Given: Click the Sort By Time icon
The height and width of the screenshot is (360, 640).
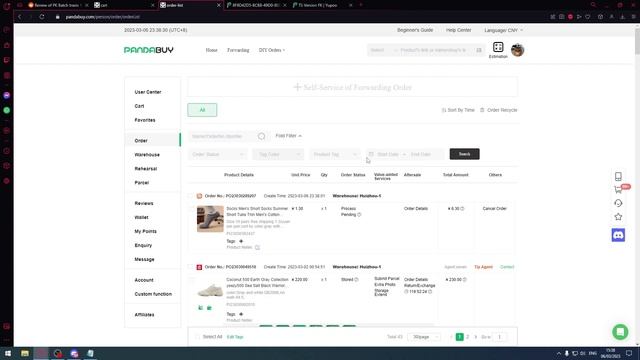Looking at the screenshot, I should click(x=444, y=110).
